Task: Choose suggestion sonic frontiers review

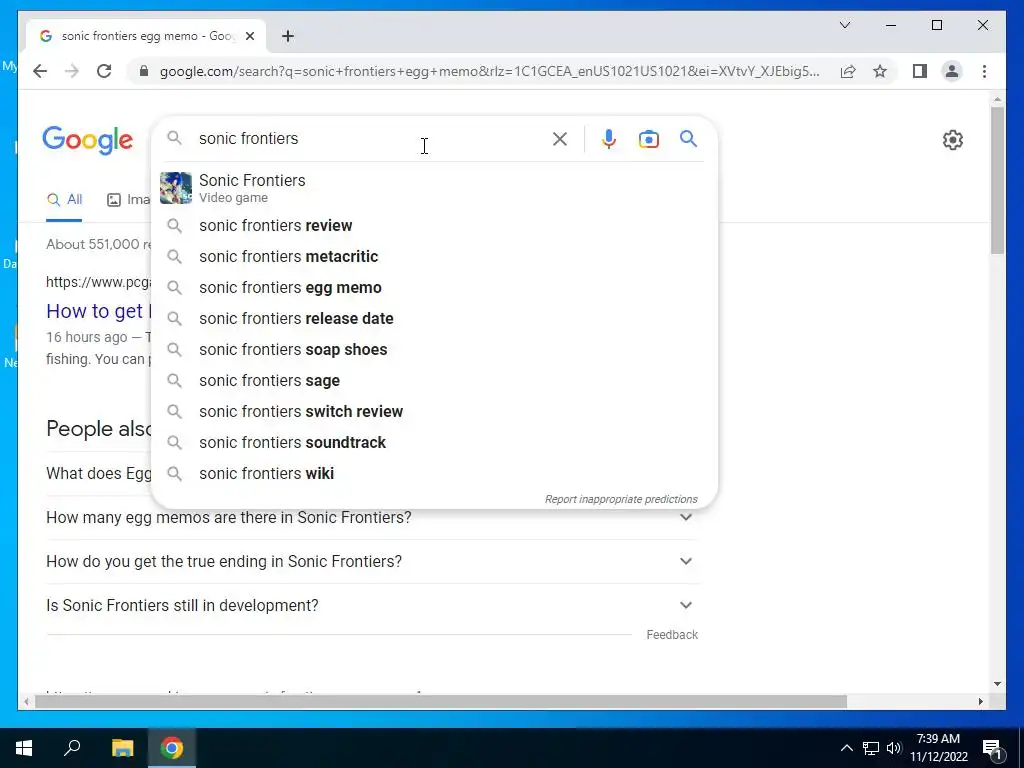Action: [x=434, y=225]
